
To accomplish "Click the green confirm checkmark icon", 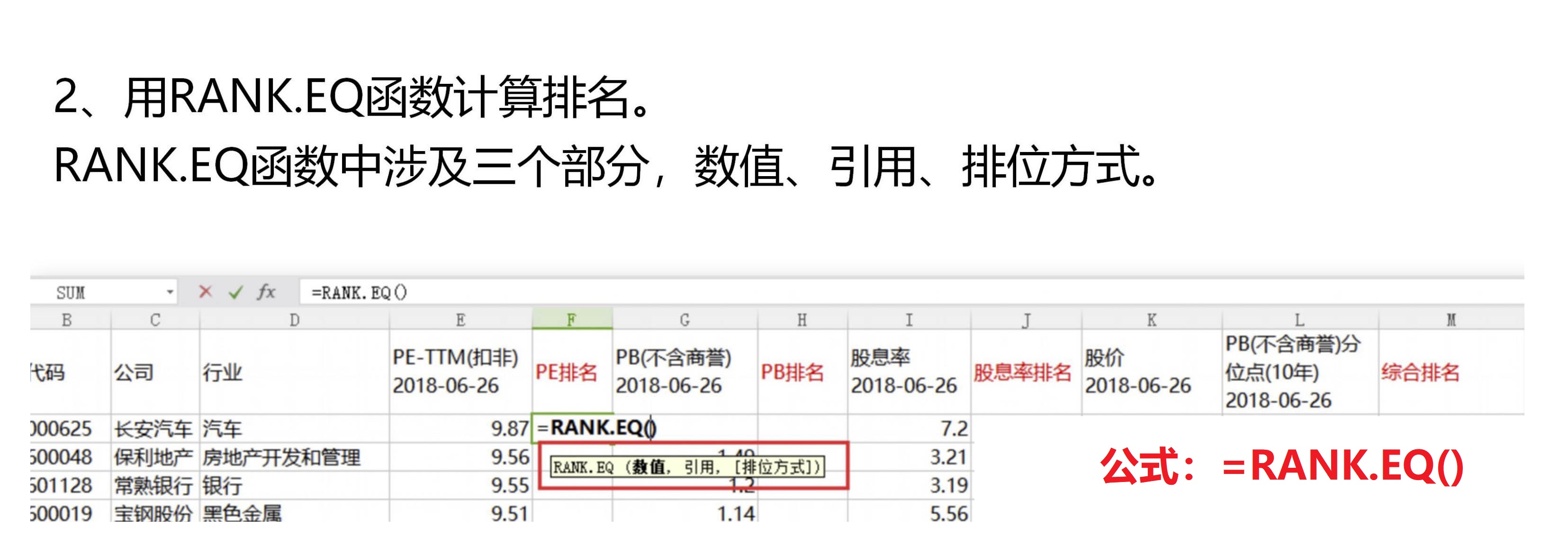I will (235, 293).
